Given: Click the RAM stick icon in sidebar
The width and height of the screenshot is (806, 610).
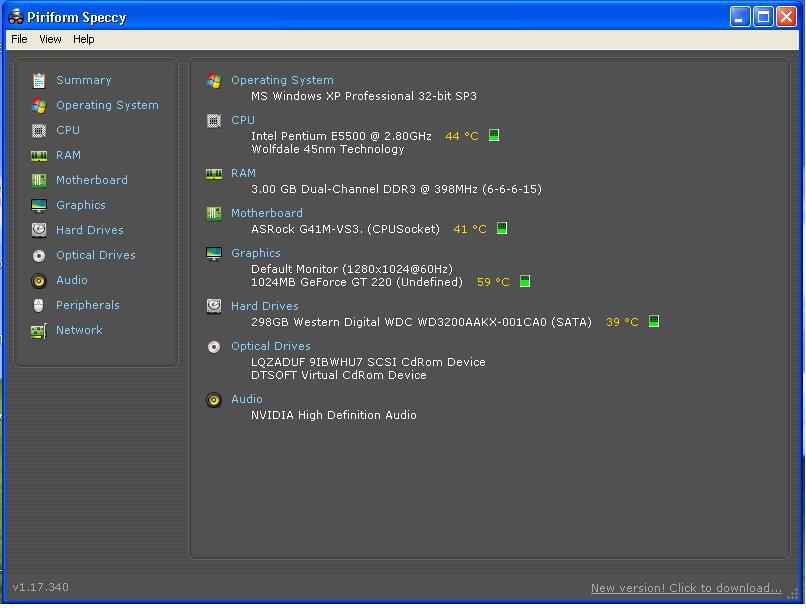Looking at the screenshot, I should click(39, 155).
